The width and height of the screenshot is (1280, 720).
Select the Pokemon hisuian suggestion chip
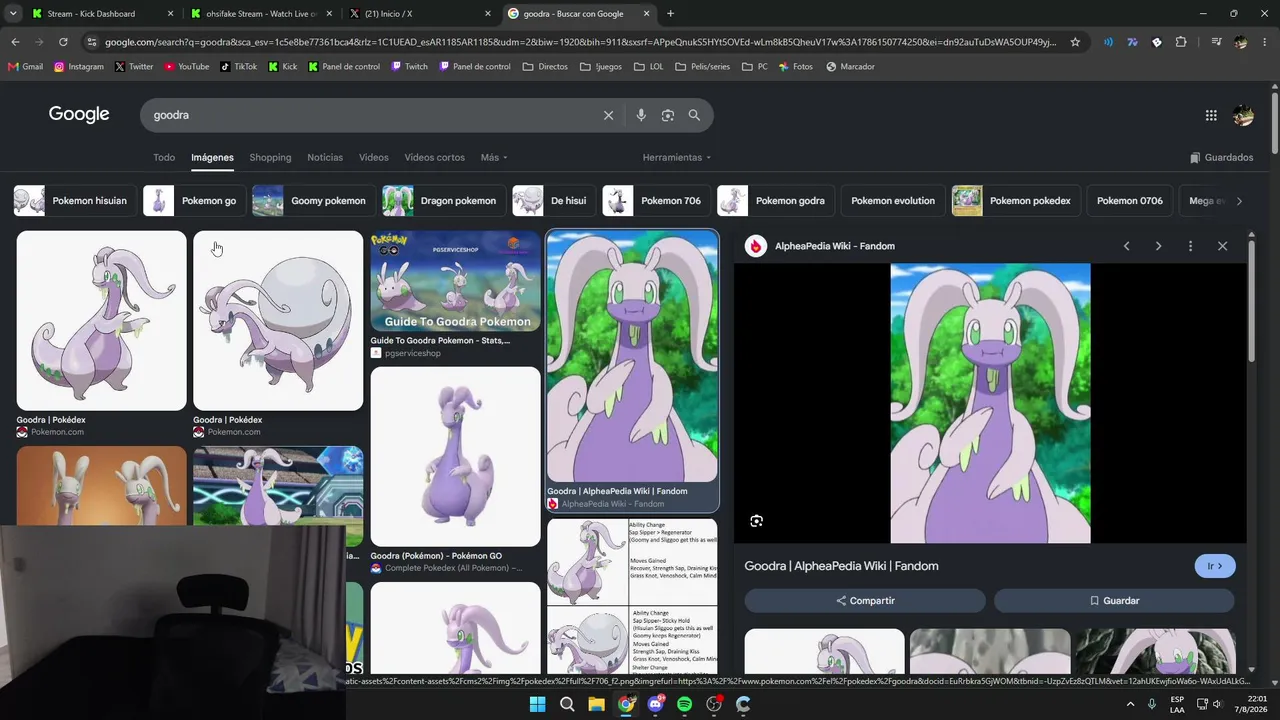[x=73, y=201]
